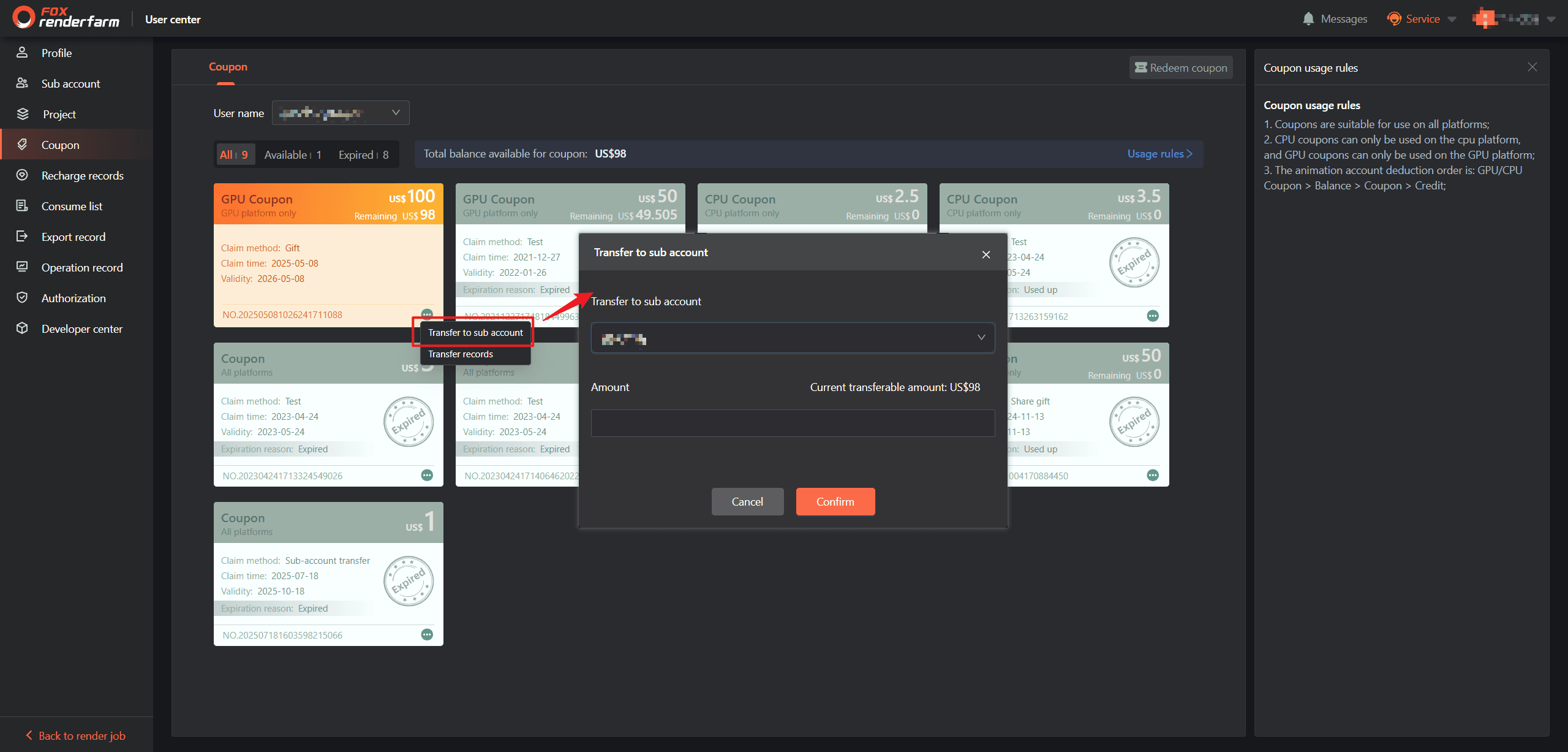The width and height of the screenshot is (1568, 752).
Task: Switch to the Available coupons tab
Action: [293, 155]
